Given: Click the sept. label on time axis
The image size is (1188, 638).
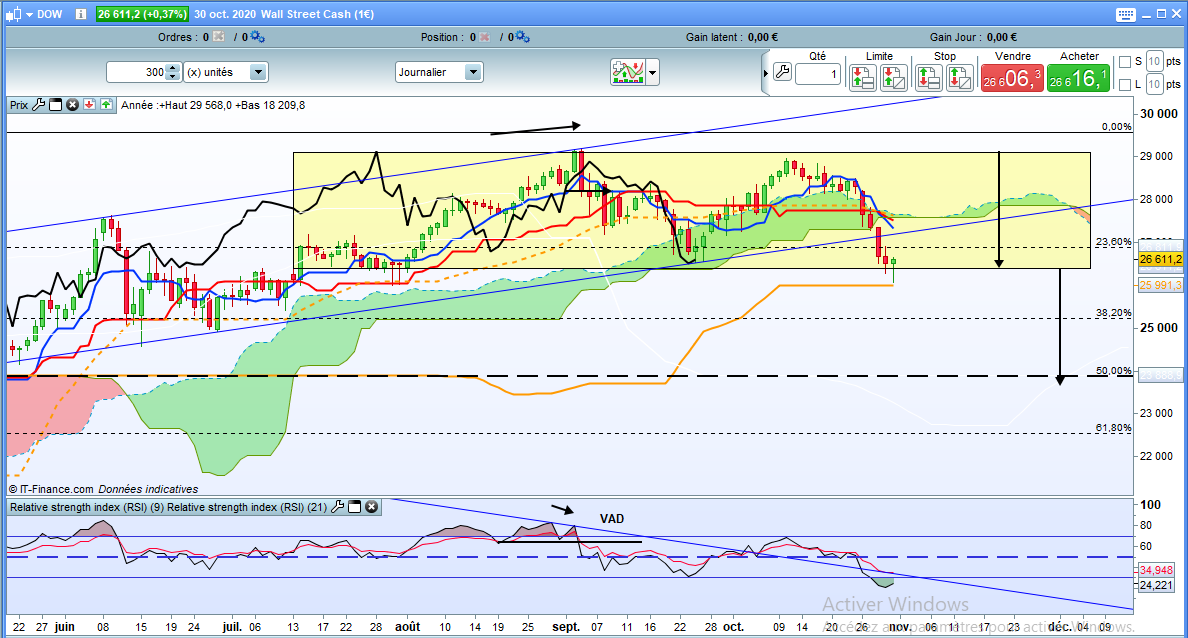Looking at the screenshot, I should (566, 627).
